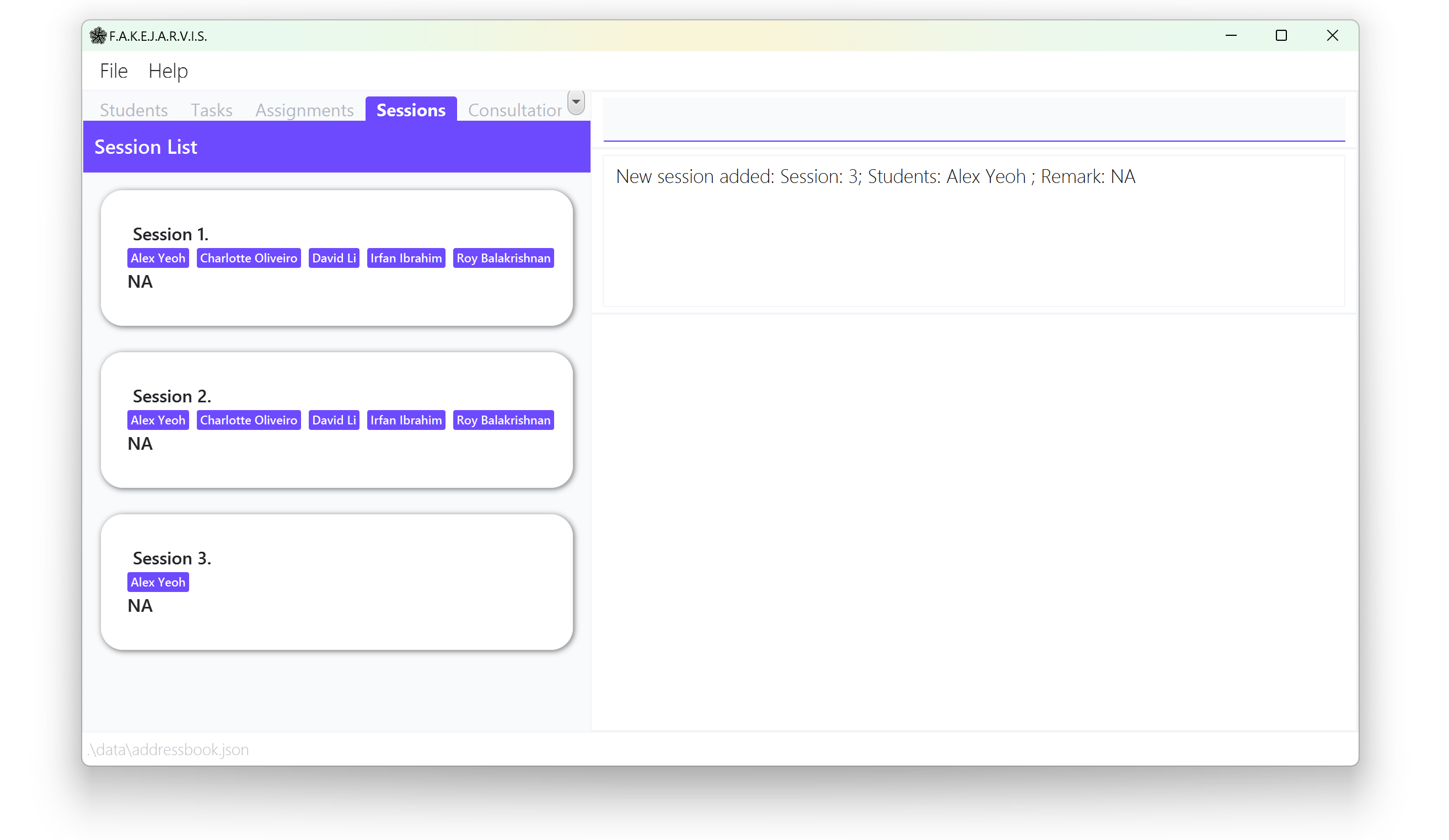The width and height of the screenshot is (1449, 840).
Task: Click Charlotte Oliveiro tag in Session 2
Action: [x=249, y=421]
